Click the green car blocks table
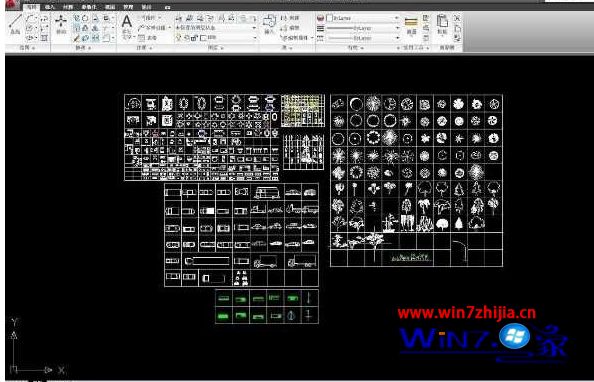The image size is (594, 382). [x=267, y=307]
